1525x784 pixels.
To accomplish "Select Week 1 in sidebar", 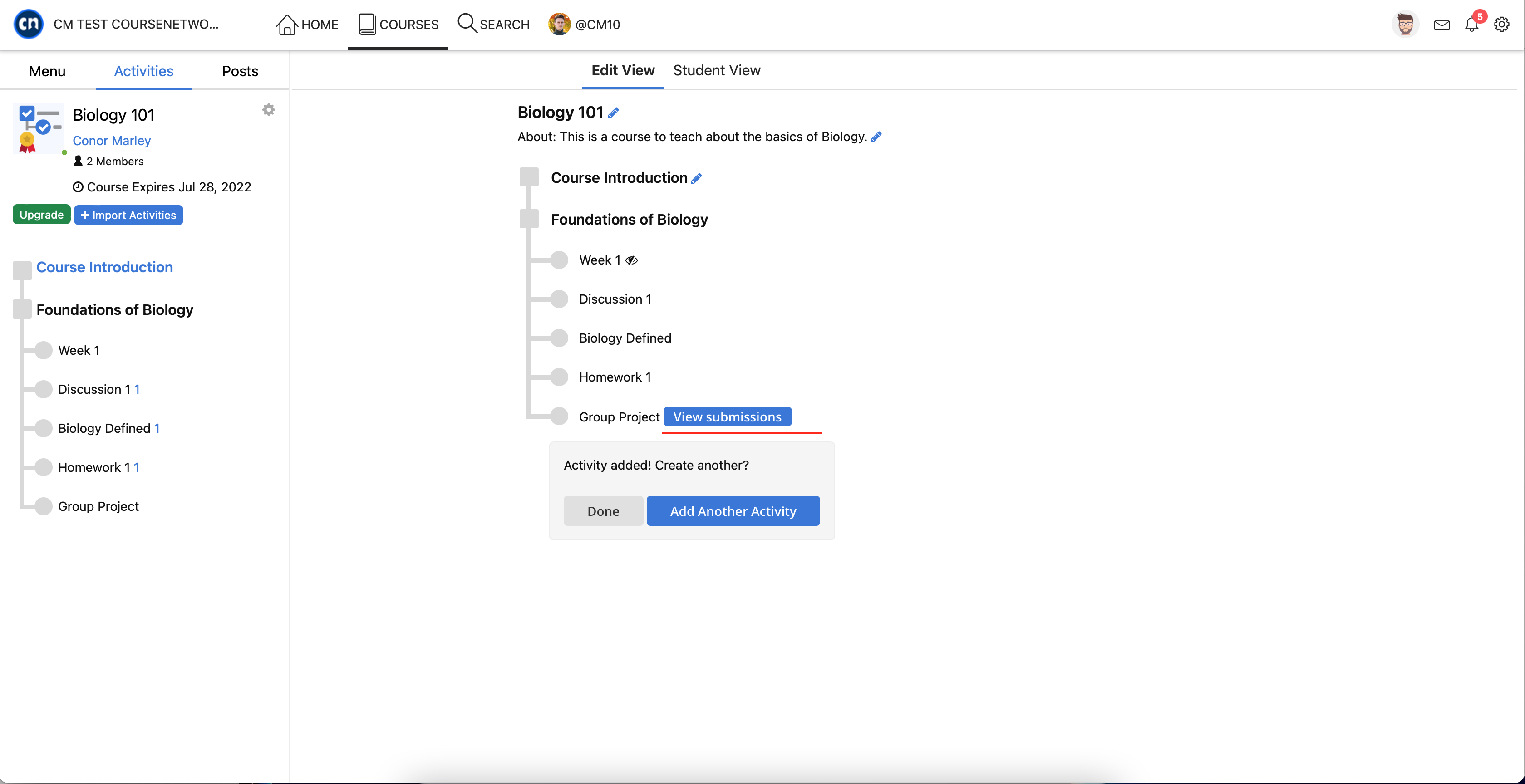I will coord(79,350).
